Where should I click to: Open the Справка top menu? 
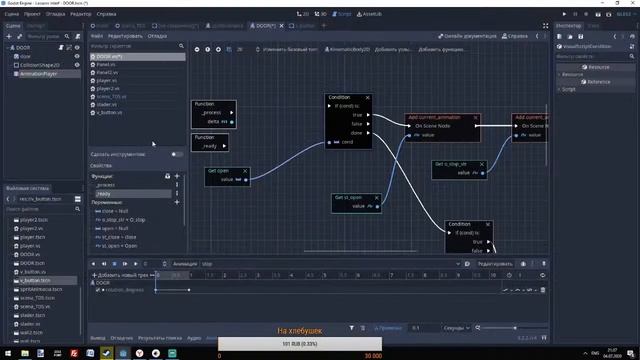coord(107,14)
